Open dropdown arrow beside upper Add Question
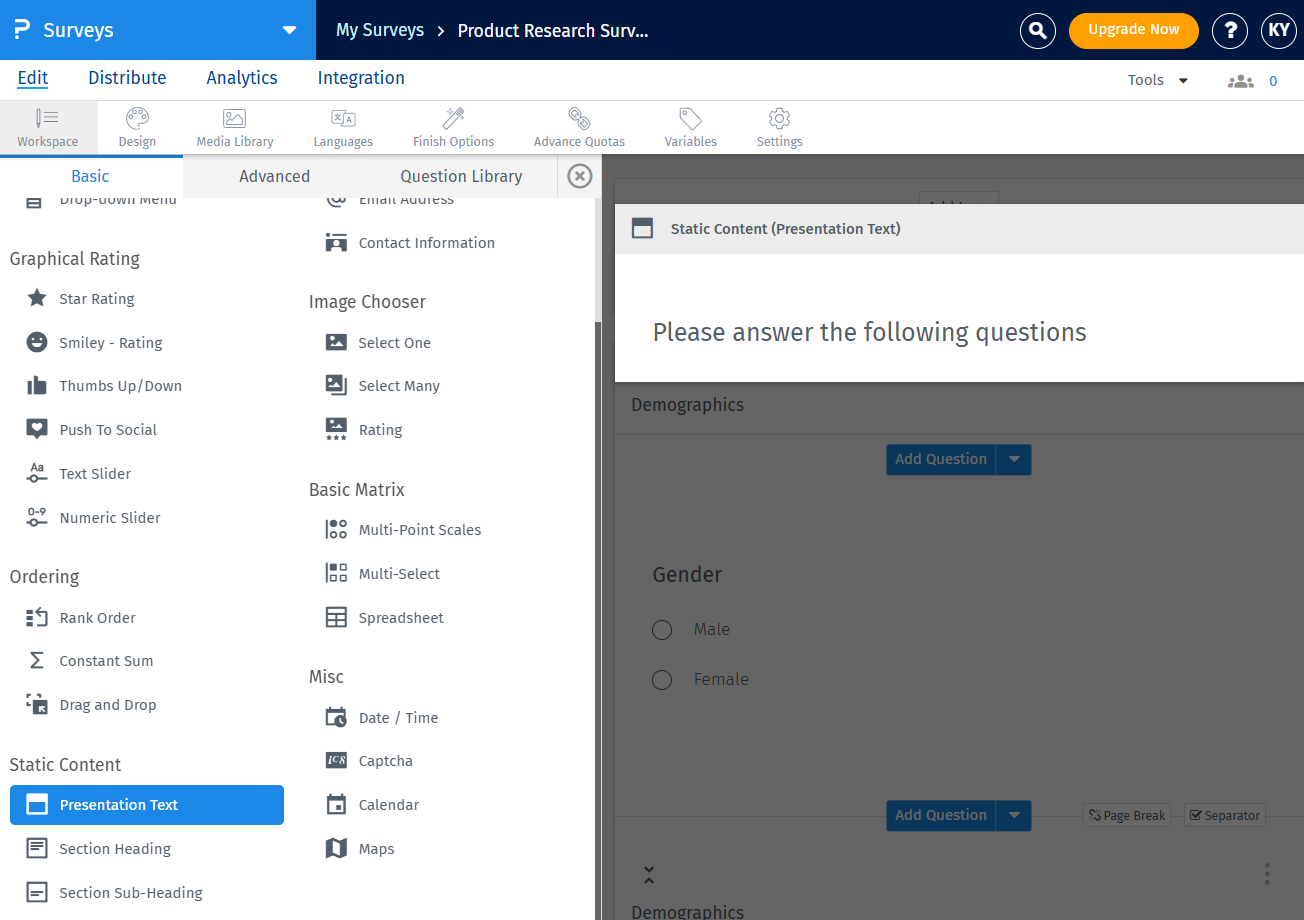This screenshot has width=1304, height=920. coord(1014,459)
